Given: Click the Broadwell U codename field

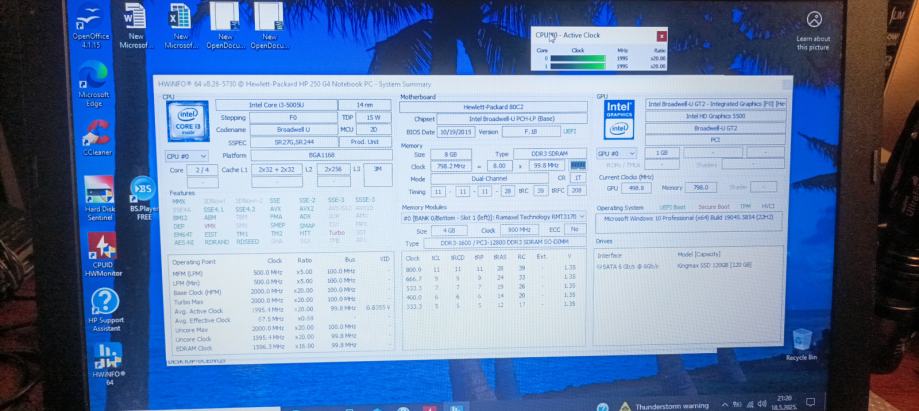Looking at the screenshot, I should click(x=294, y=130).
